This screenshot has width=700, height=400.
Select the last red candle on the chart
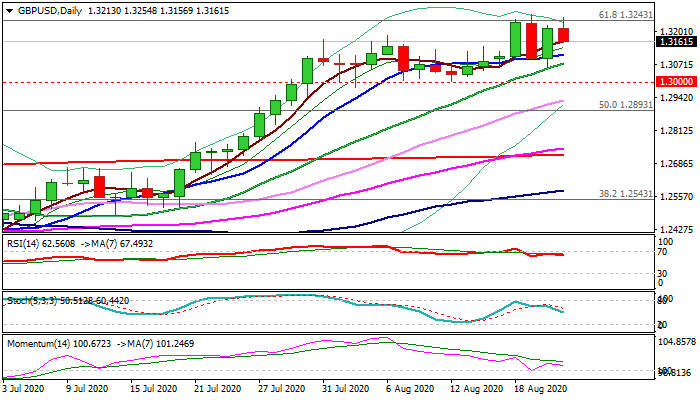(563, 35)
